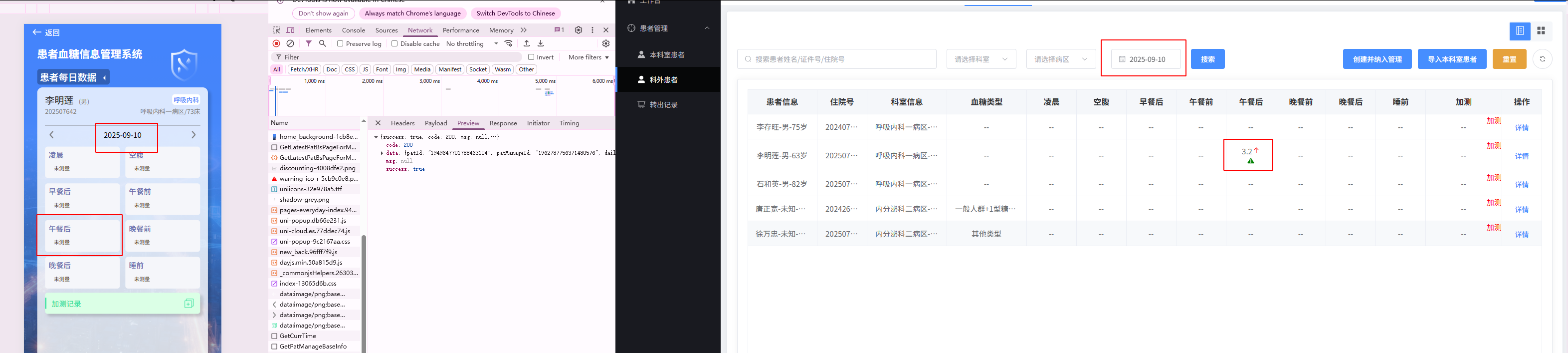
Task: Open the 患者每日数据 dropdown in the mobile app
Action: tap(74, 77)
